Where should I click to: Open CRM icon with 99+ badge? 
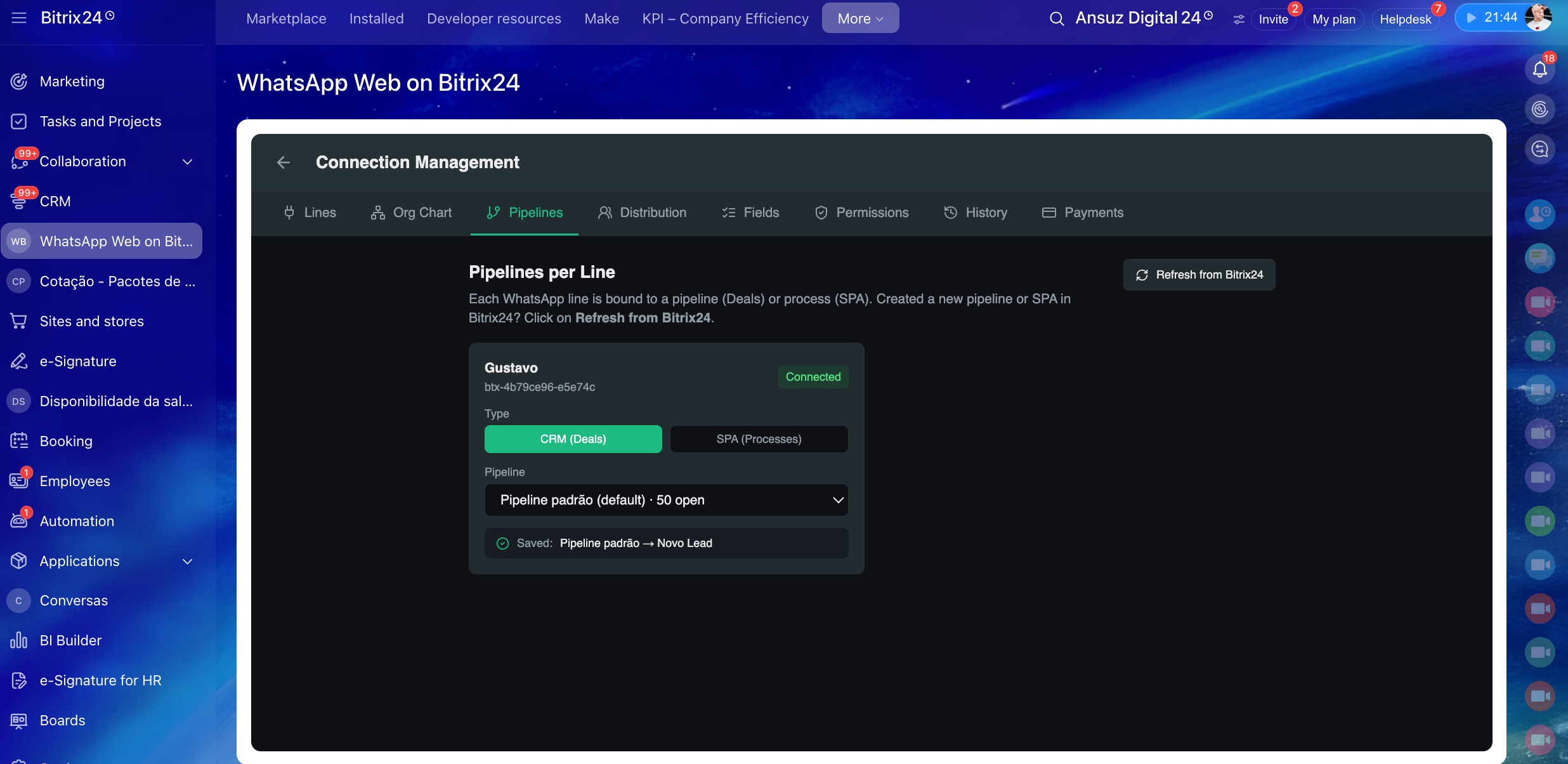(x=19, y=201)
